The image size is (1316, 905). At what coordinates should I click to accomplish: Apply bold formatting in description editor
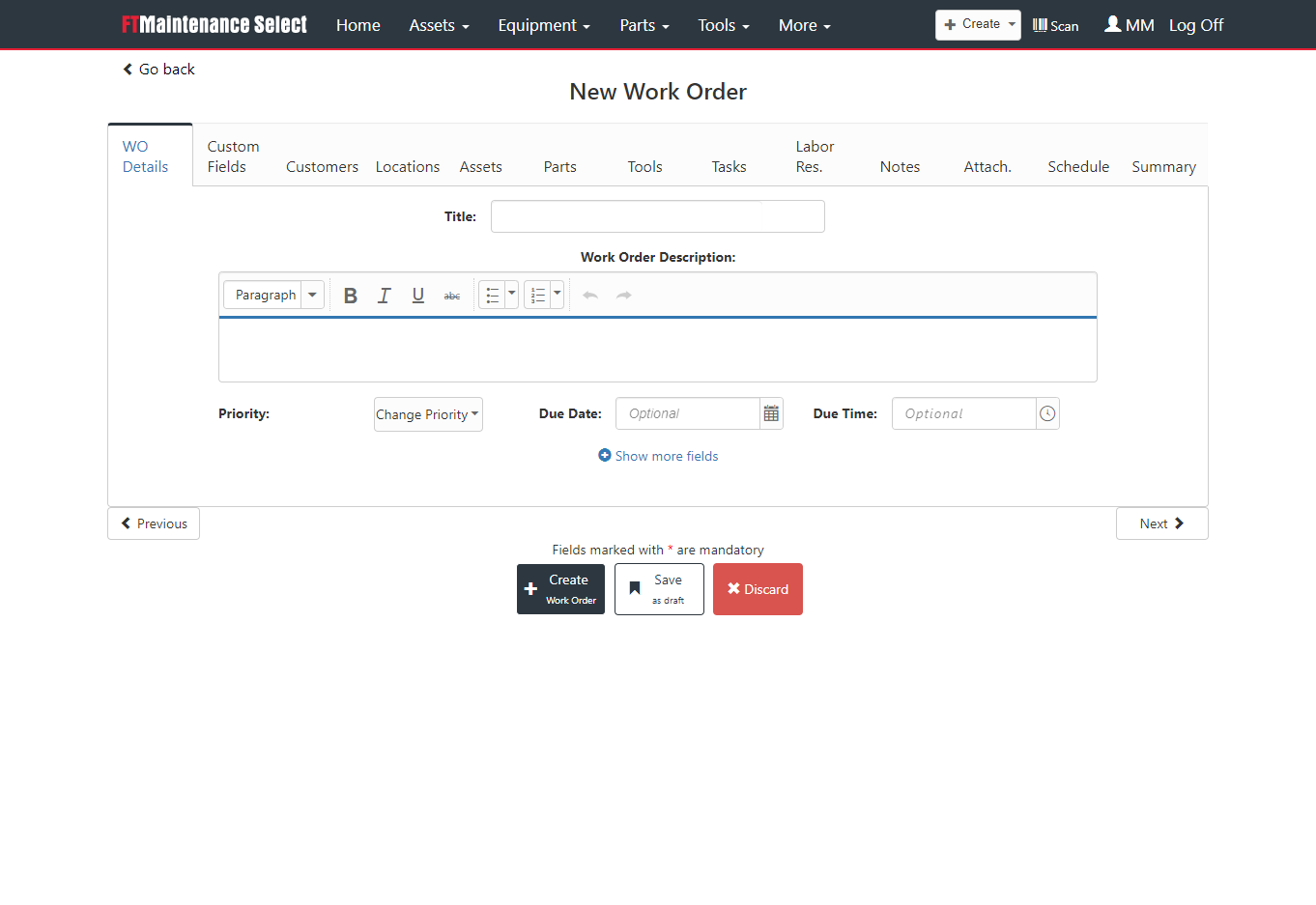point(350,295)
